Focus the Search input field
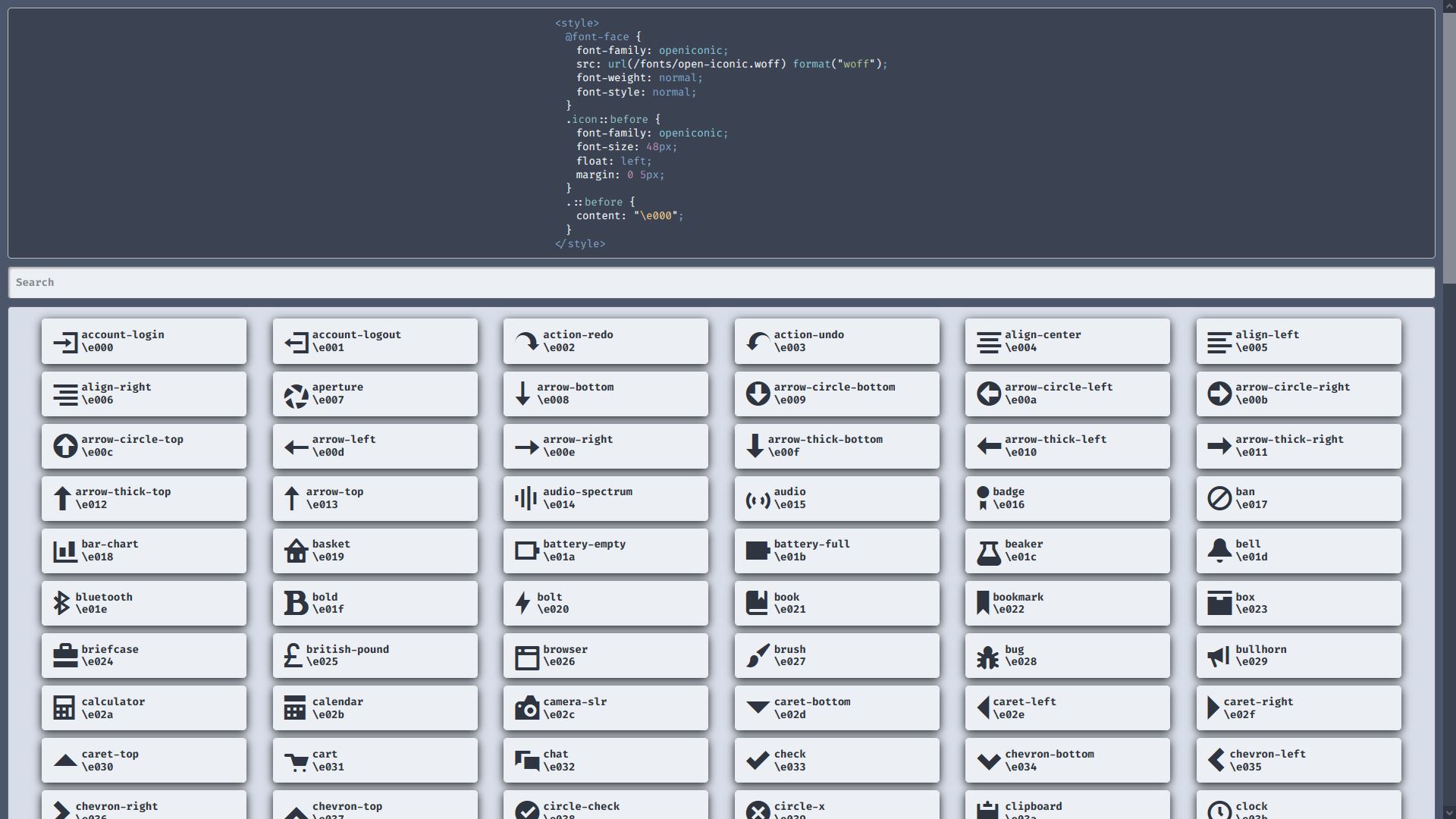Viewport: 1456px width, 819px height. click(x=720, y=283)
